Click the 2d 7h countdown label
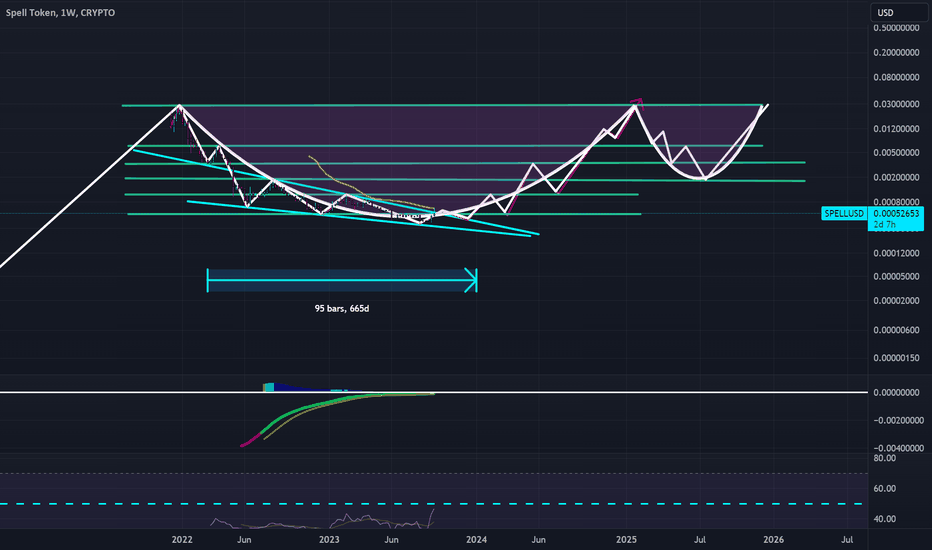 (884, 225)
